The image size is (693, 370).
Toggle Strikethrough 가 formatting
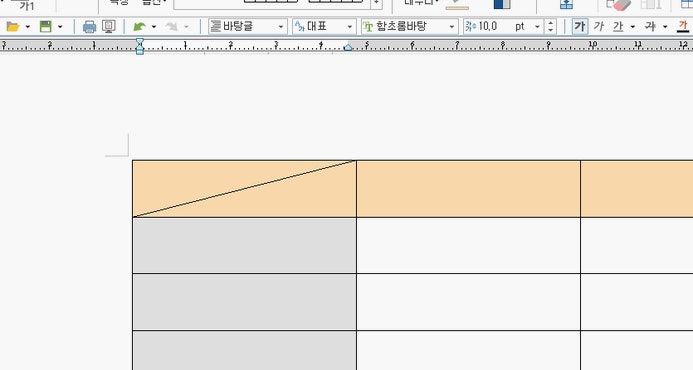pyautogui.click(x=650, y=27)
